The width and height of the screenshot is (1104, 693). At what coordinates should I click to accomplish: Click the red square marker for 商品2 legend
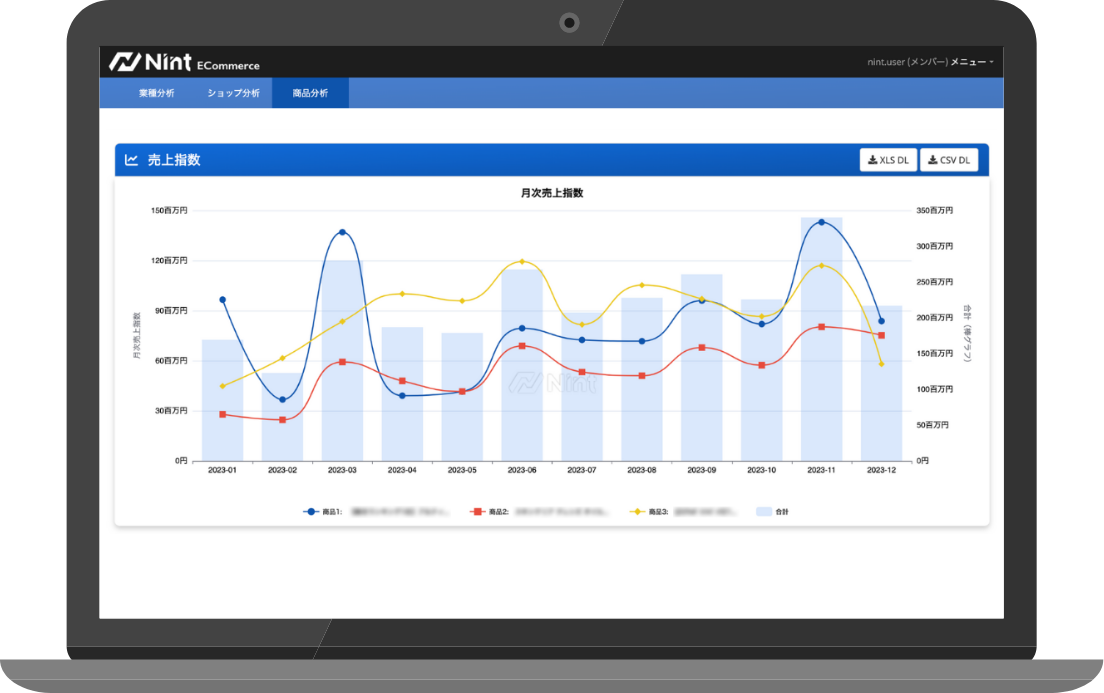(x=478, y=511)
